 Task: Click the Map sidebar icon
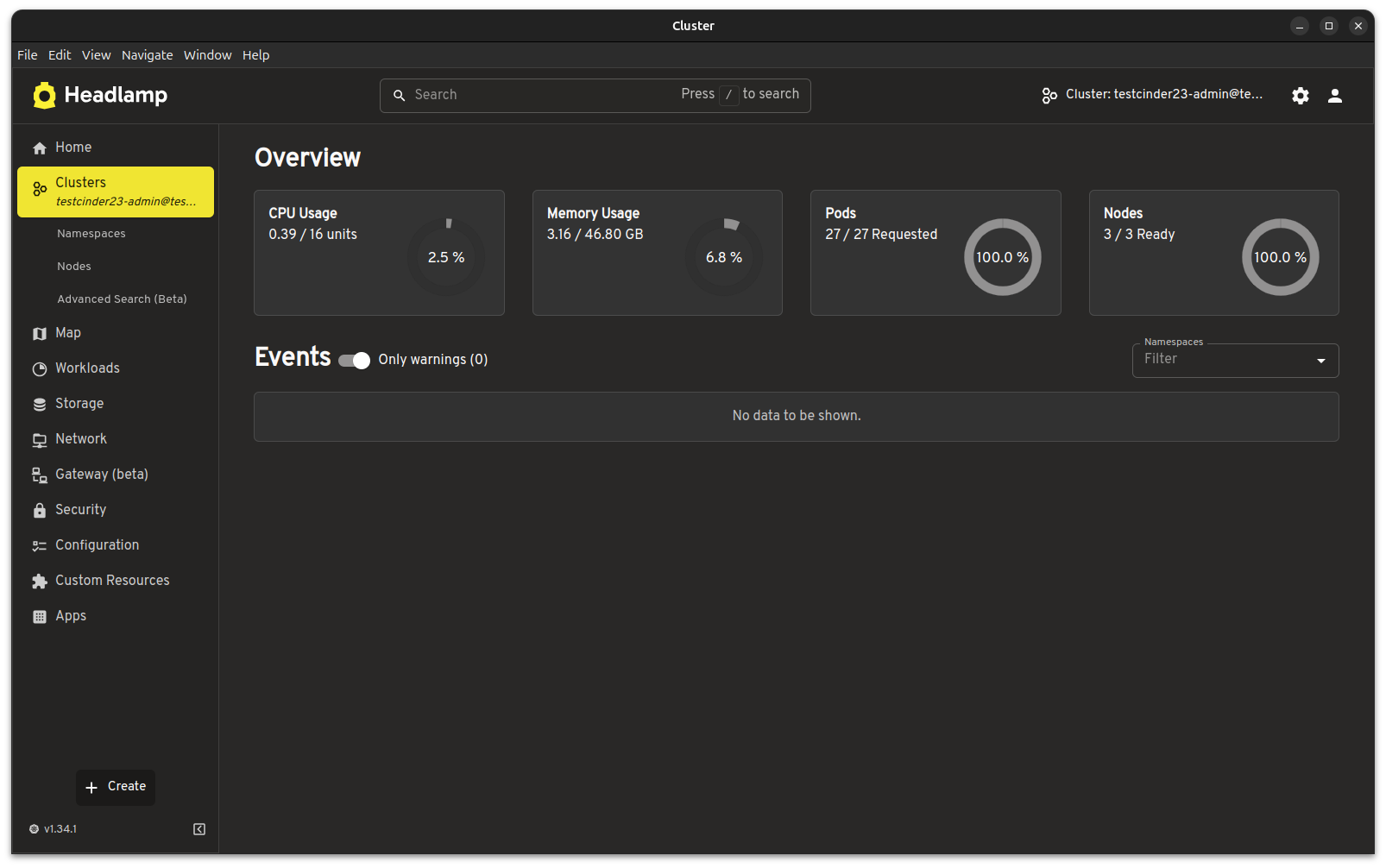(40, 334)
